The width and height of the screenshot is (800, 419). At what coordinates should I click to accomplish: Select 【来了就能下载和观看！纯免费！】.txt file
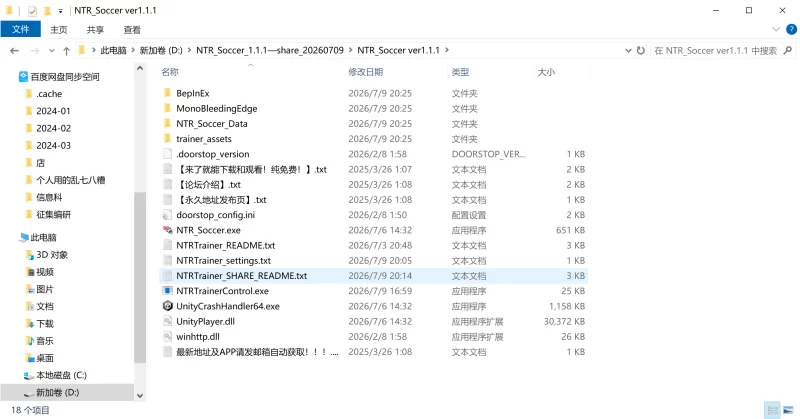[252, 169]
